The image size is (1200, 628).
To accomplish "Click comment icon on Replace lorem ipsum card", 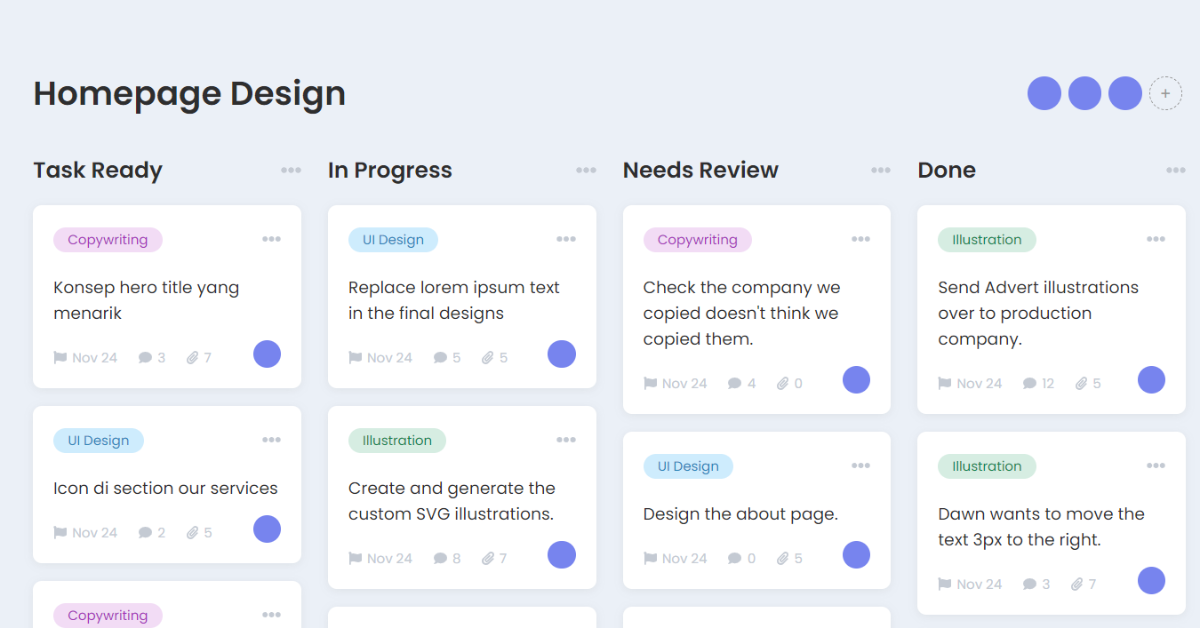I will coord(440,358).
